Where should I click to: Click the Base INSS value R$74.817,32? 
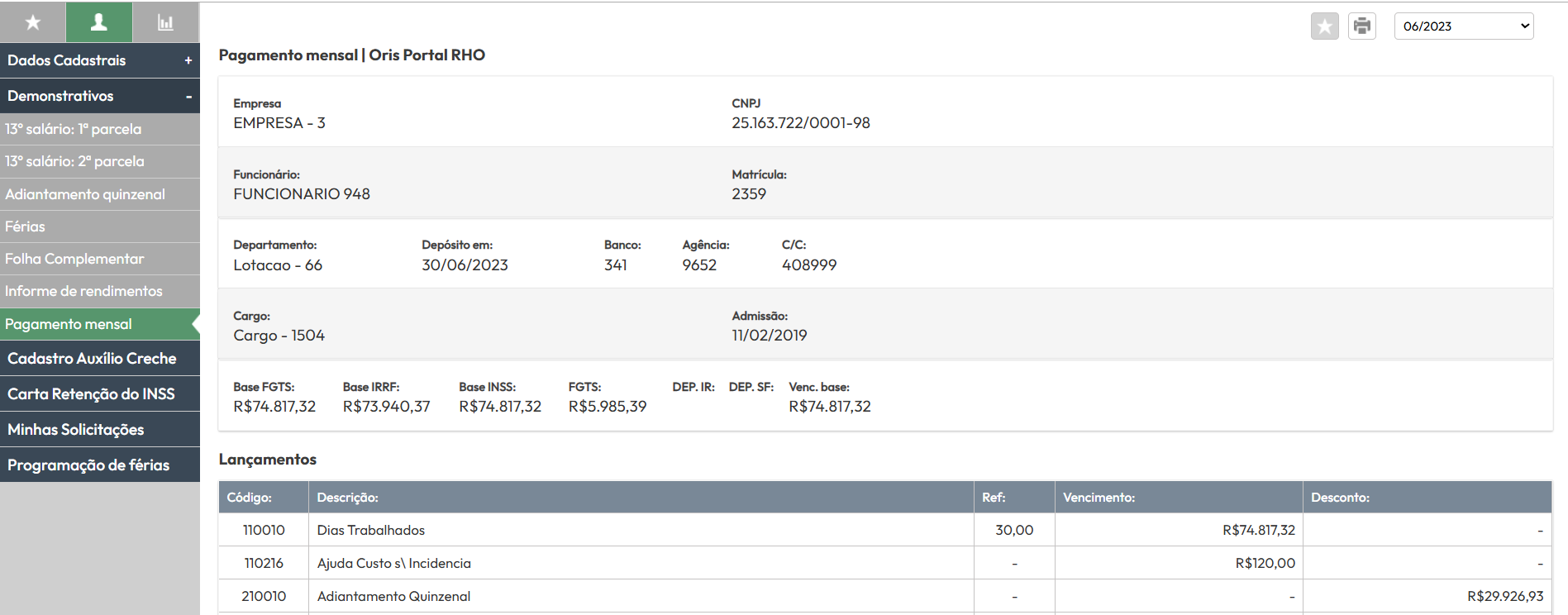(500, 407)
